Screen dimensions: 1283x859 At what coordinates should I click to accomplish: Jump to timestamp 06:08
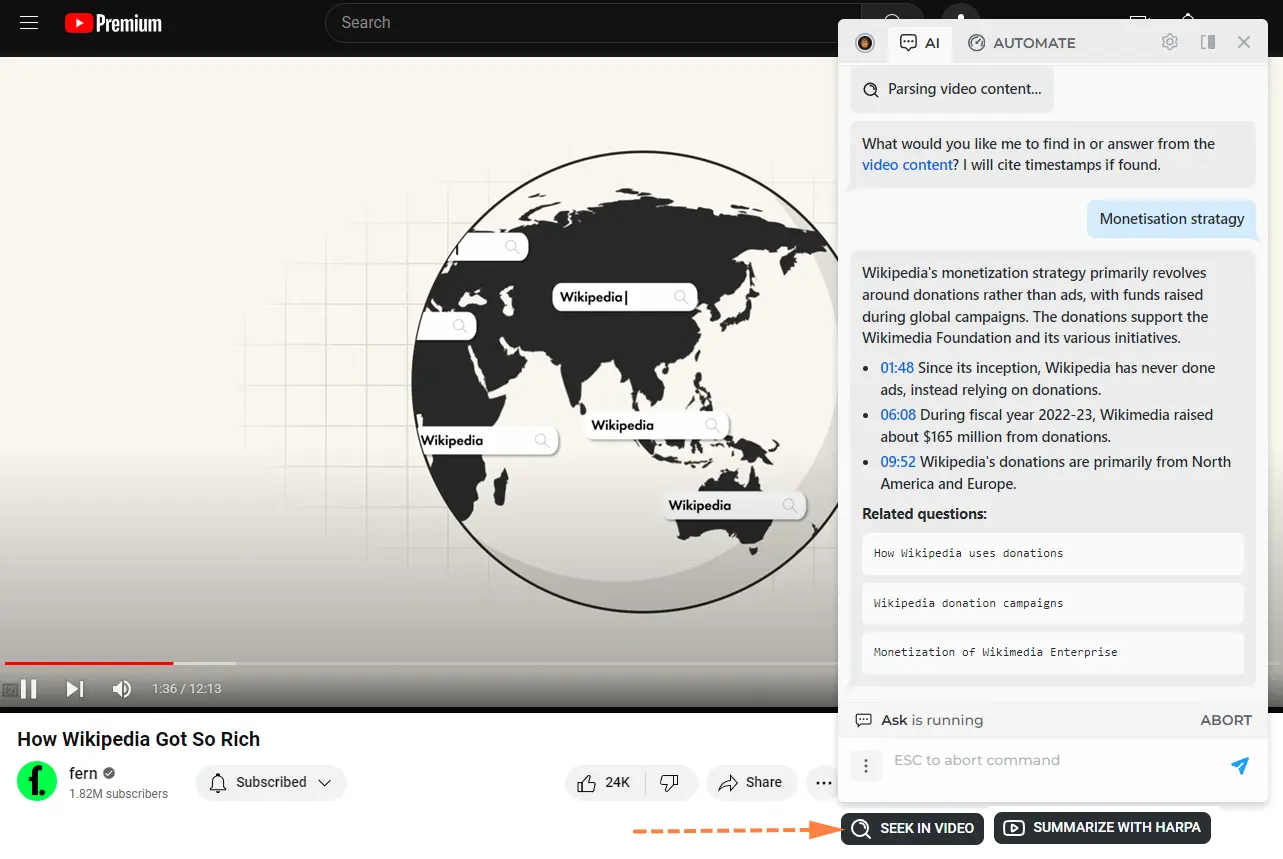tap(898, 415)
